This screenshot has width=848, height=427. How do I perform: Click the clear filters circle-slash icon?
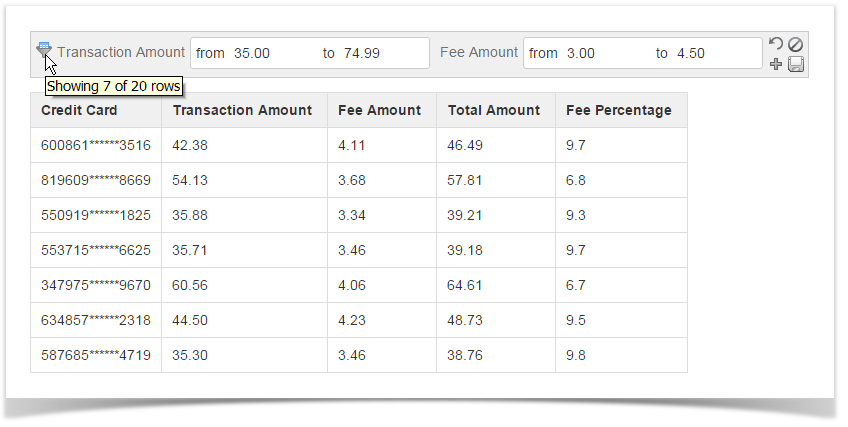click(796, 44)
